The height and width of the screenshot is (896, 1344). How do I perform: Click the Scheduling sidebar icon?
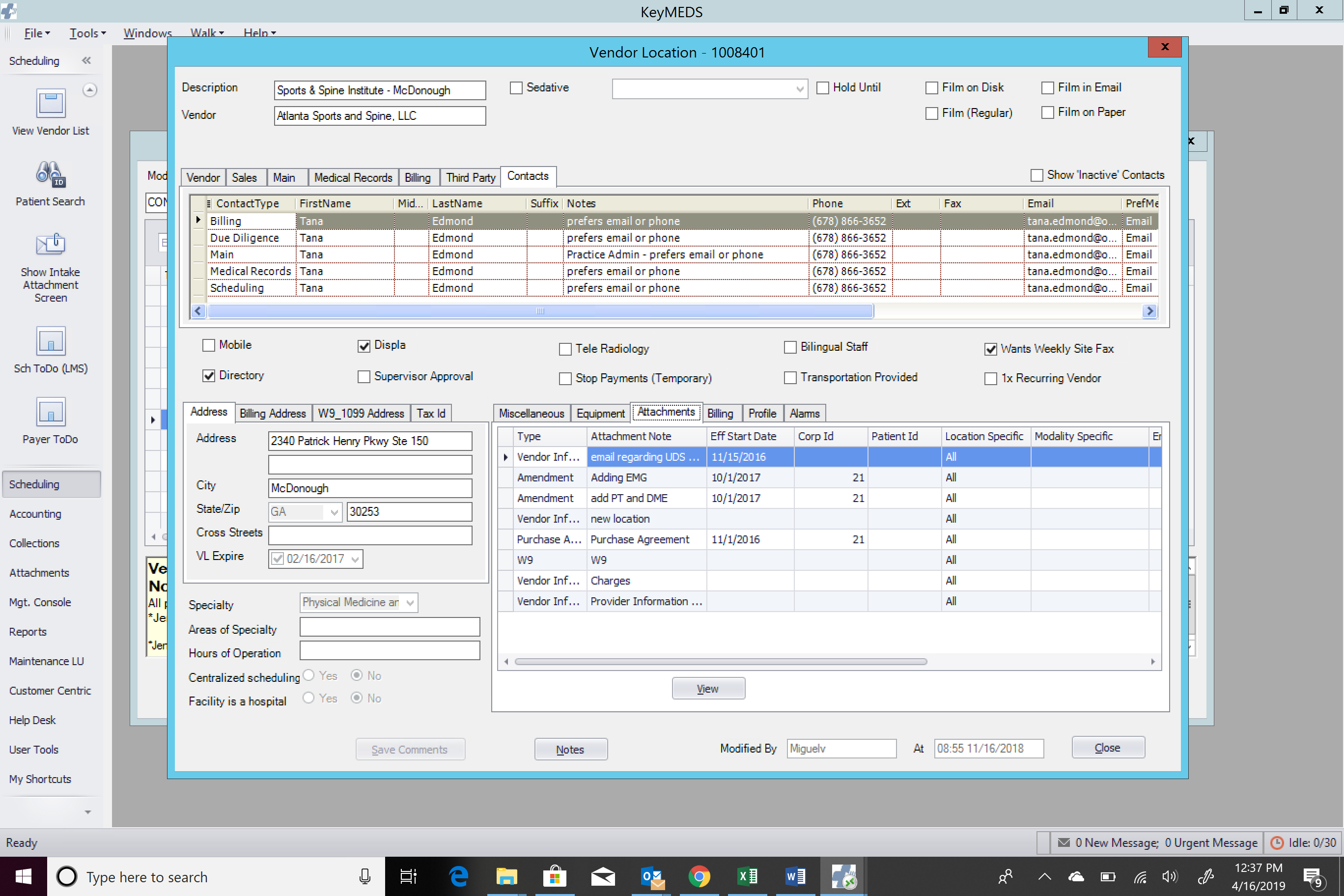[50, 484]
